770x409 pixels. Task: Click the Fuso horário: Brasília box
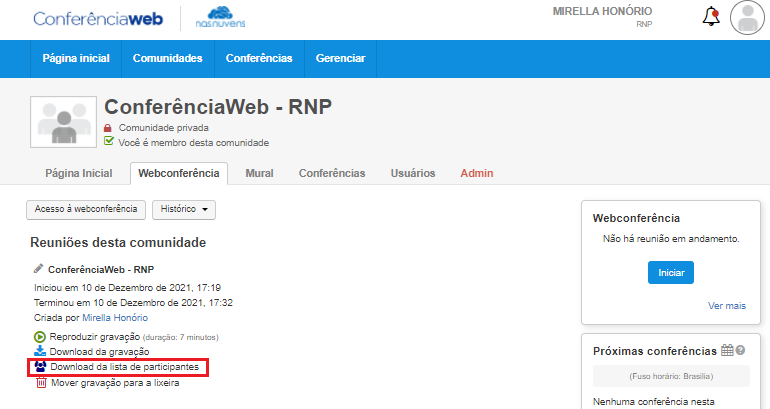pyautogui.click(x=671, y=376)
